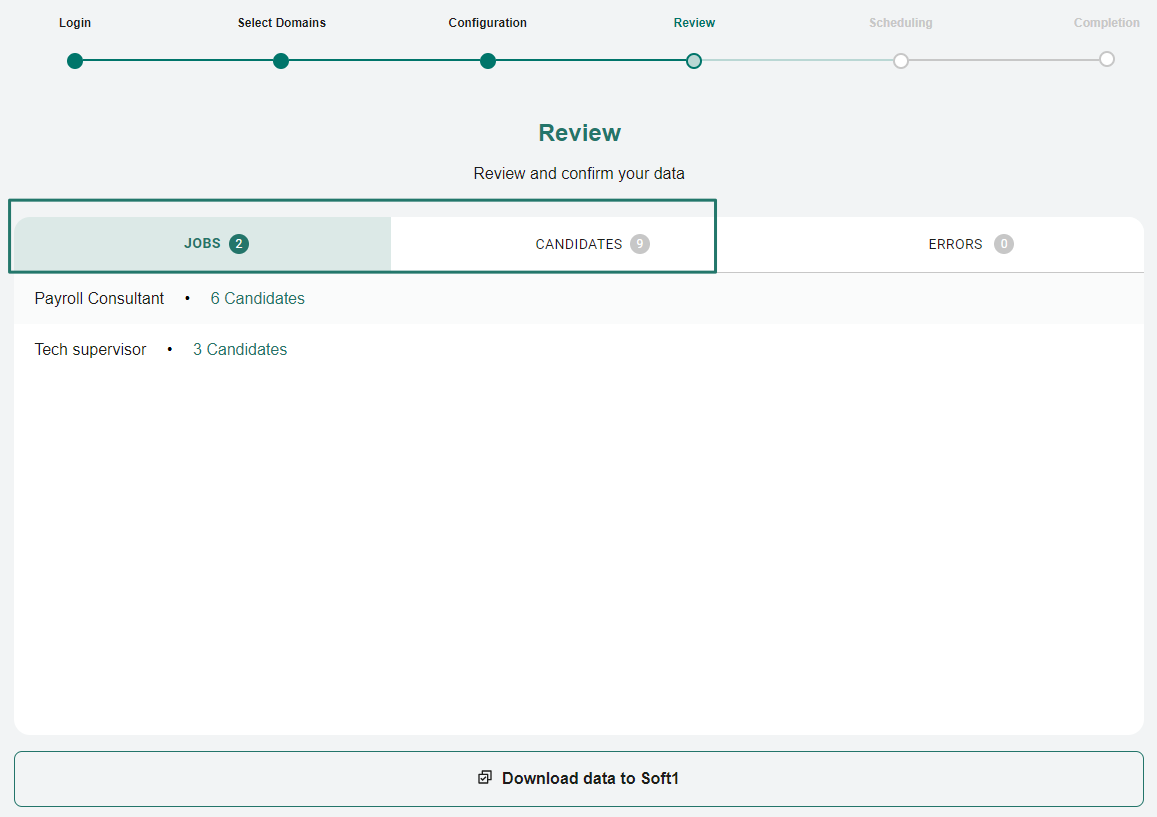Open the 6 Candidates link
Image resolution: width=1157 pixels, height=817 pixels.
tap(257, 298)
